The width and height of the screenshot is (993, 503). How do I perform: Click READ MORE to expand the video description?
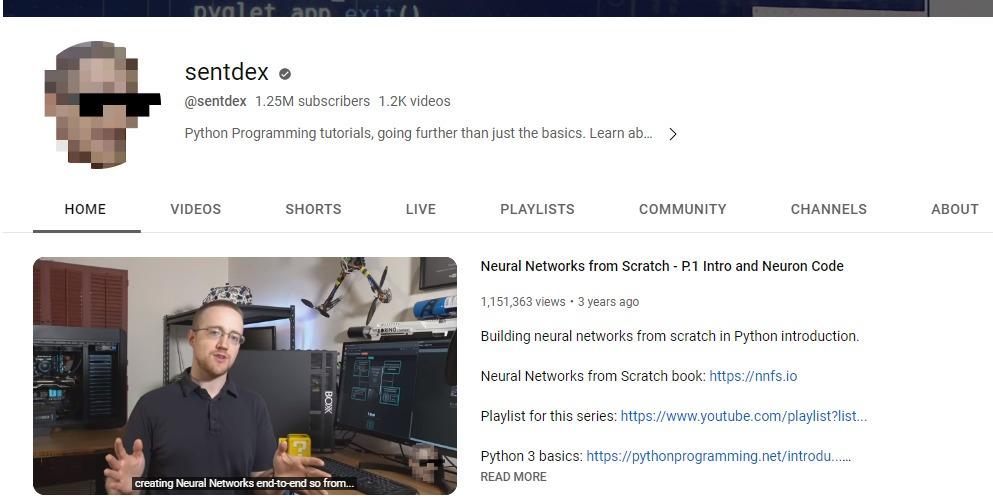pyautogui.click(x=514, y=477)
